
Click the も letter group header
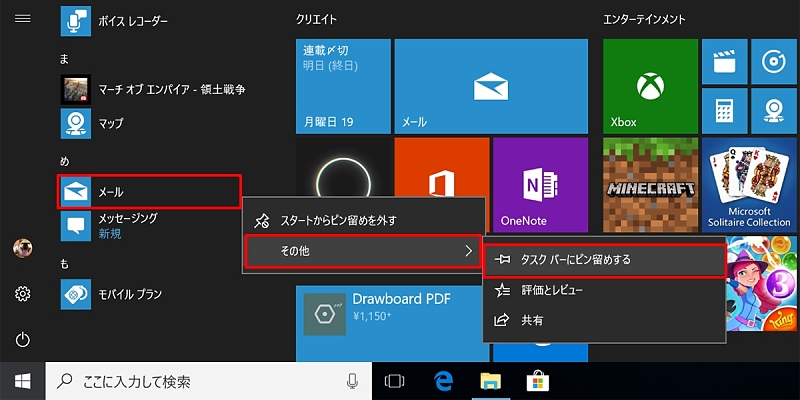(x=64, y=264)
